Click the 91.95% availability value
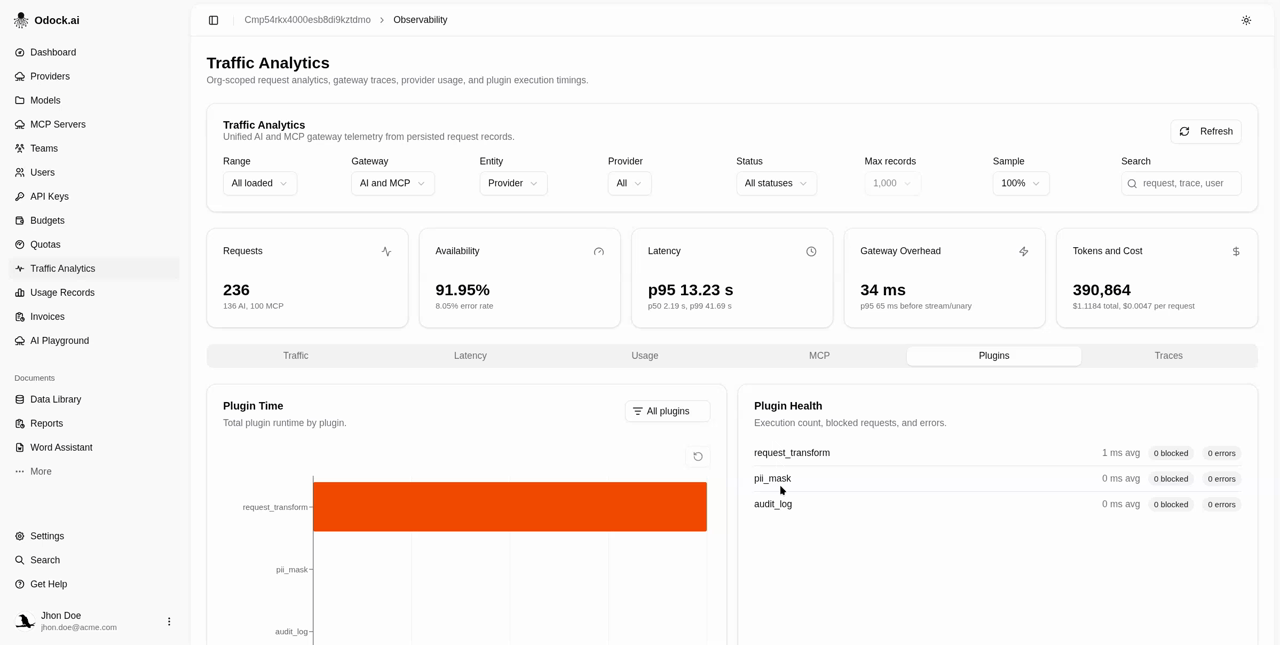1280x645 pixels. [x=463, y=290]
